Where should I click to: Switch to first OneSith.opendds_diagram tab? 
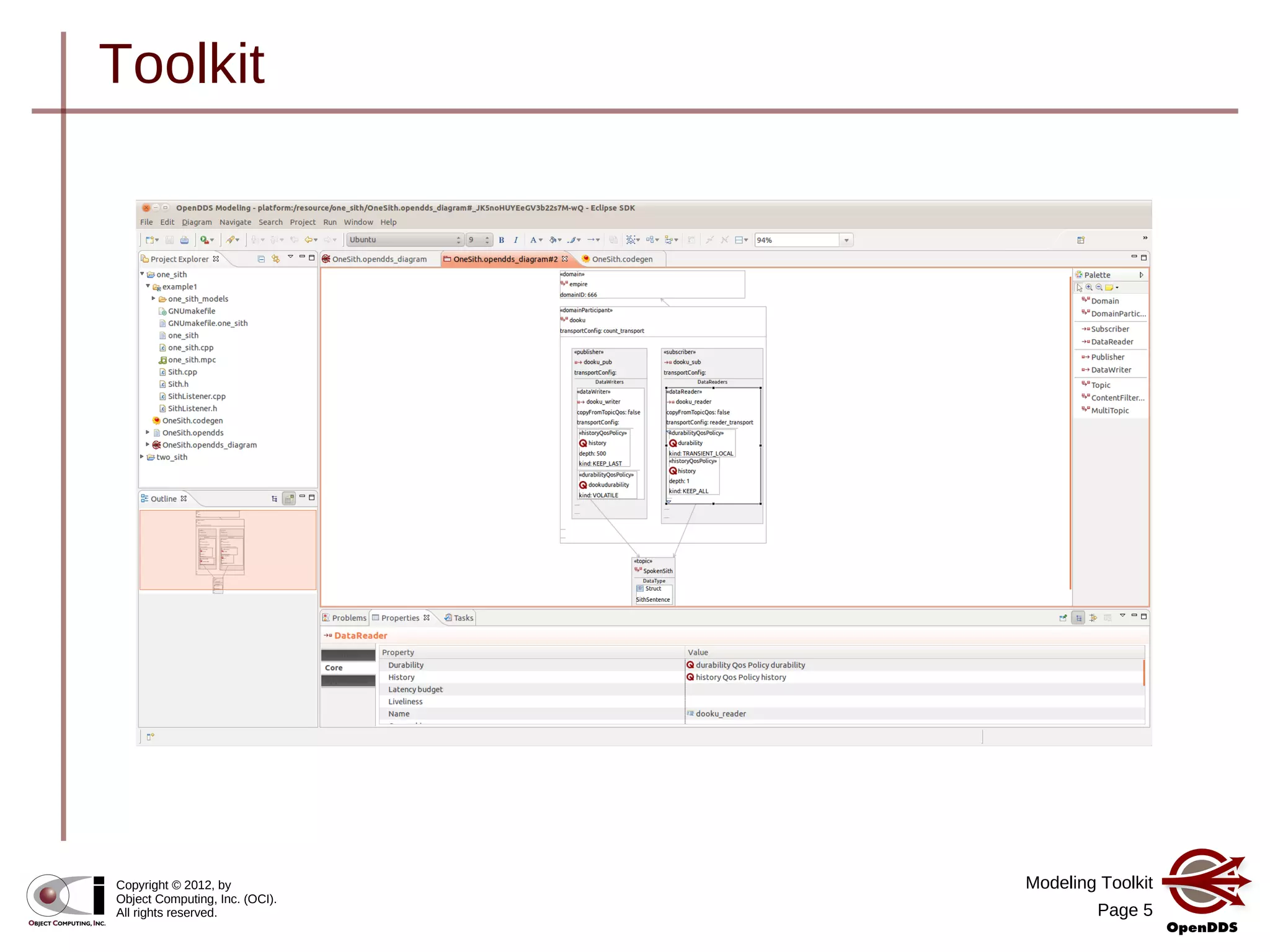(x=376, y=259)
